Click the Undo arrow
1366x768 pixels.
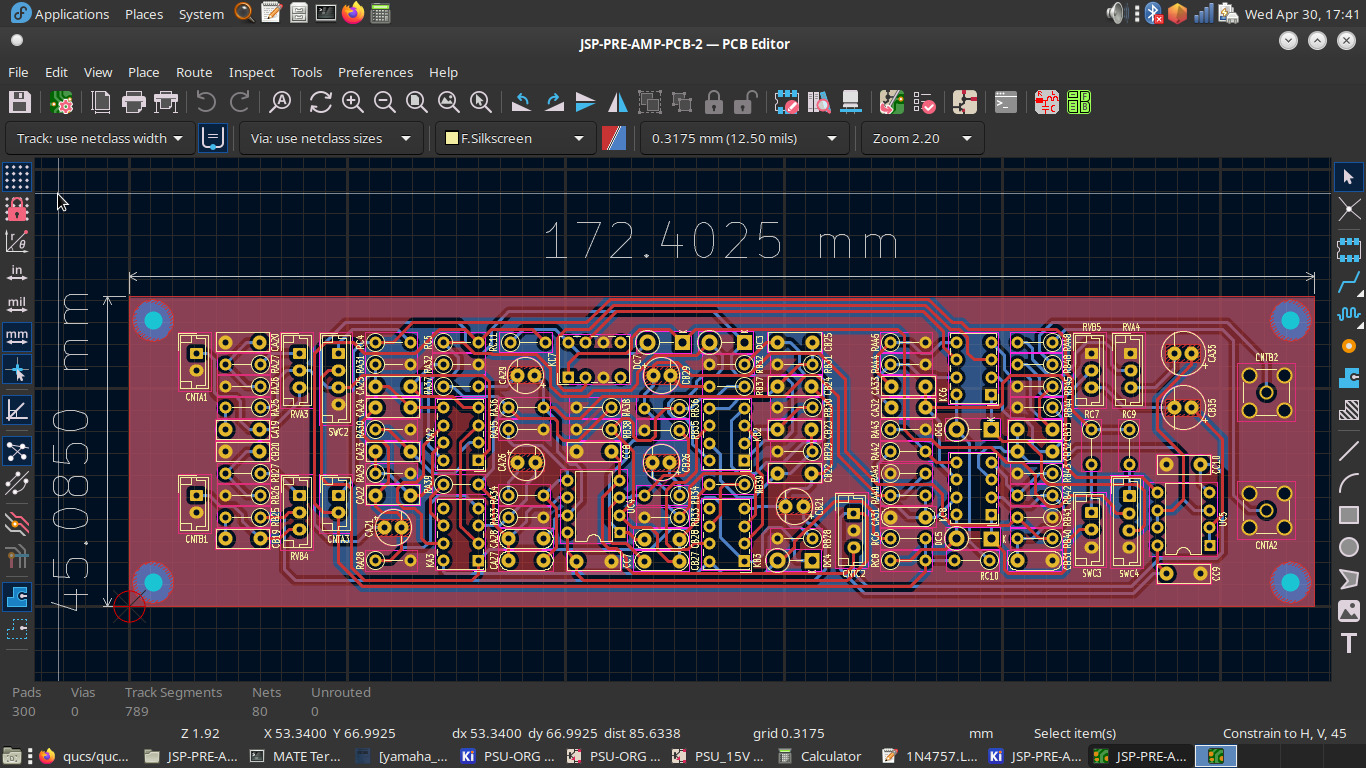(206, 102)
